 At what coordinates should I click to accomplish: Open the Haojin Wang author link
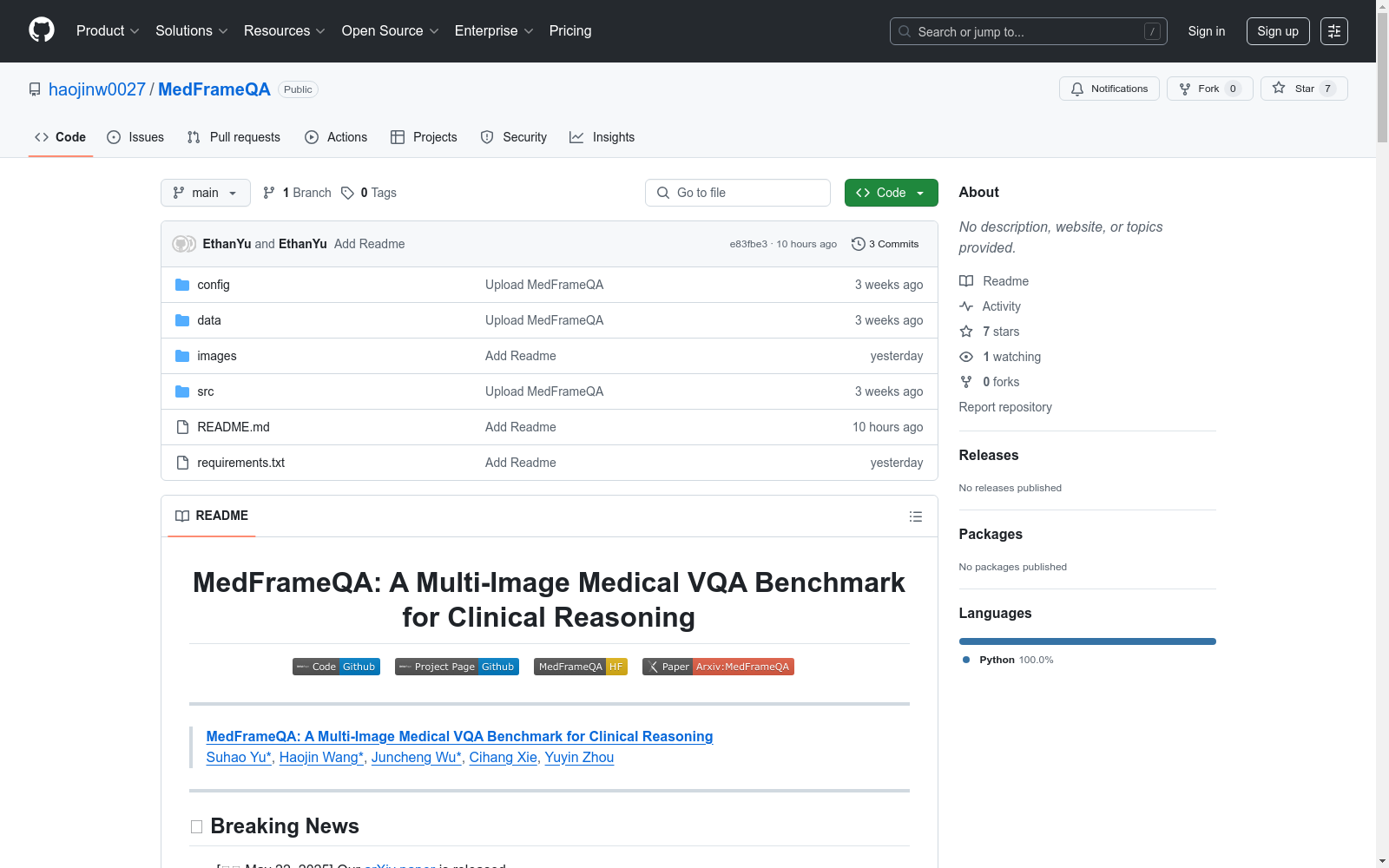322,757
